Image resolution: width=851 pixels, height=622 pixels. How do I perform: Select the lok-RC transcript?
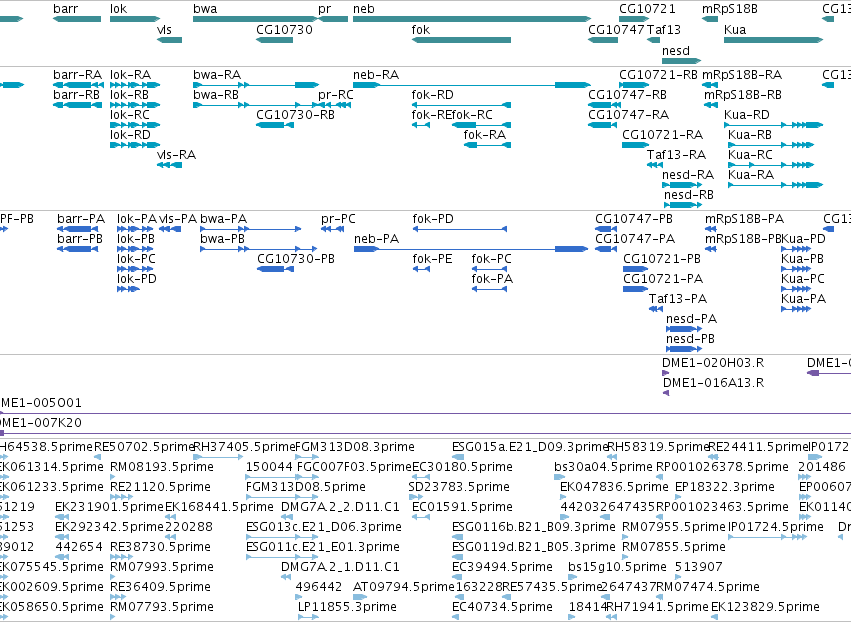[135, 125]
